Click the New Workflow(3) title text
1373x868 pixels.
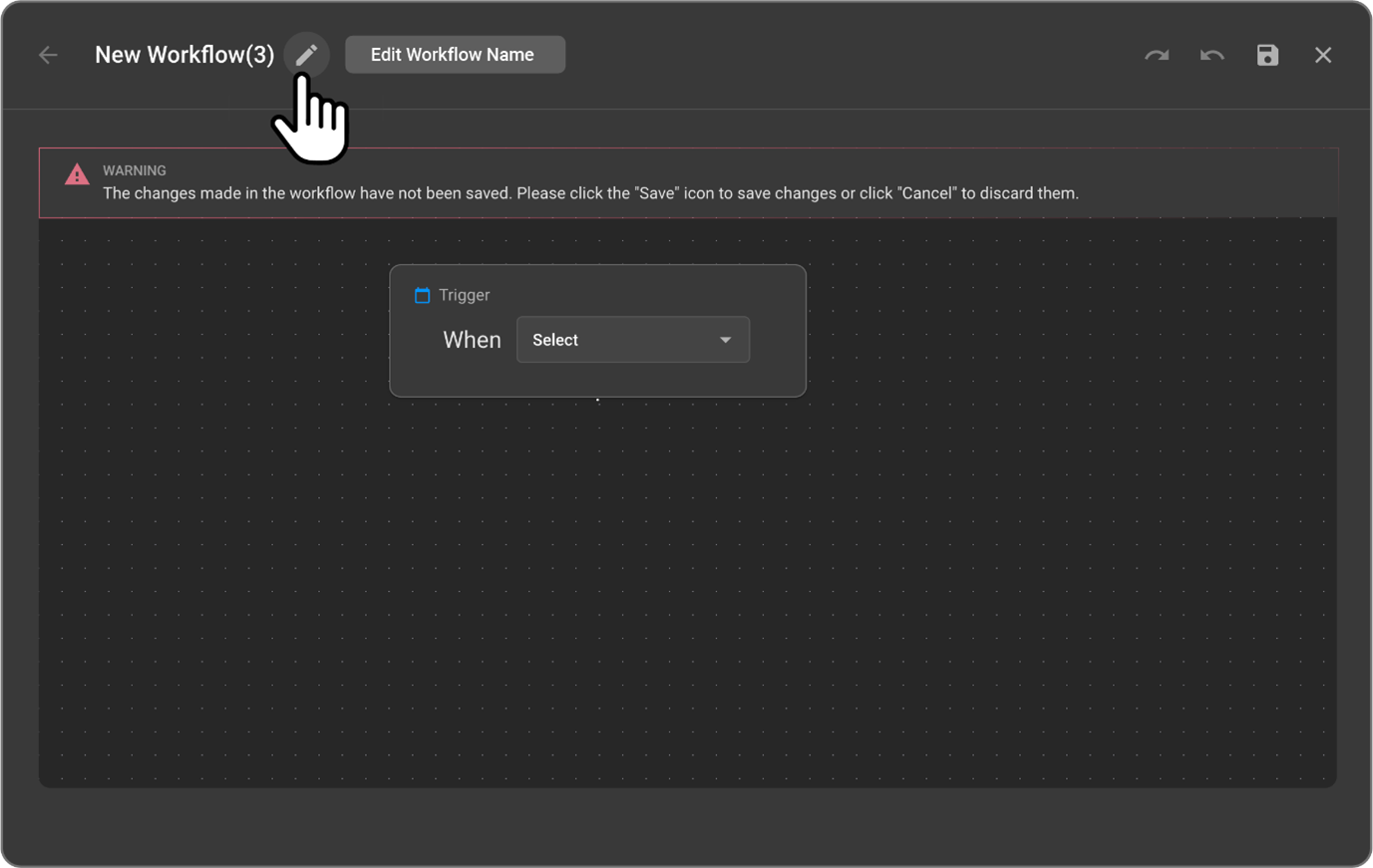point(183,55)
